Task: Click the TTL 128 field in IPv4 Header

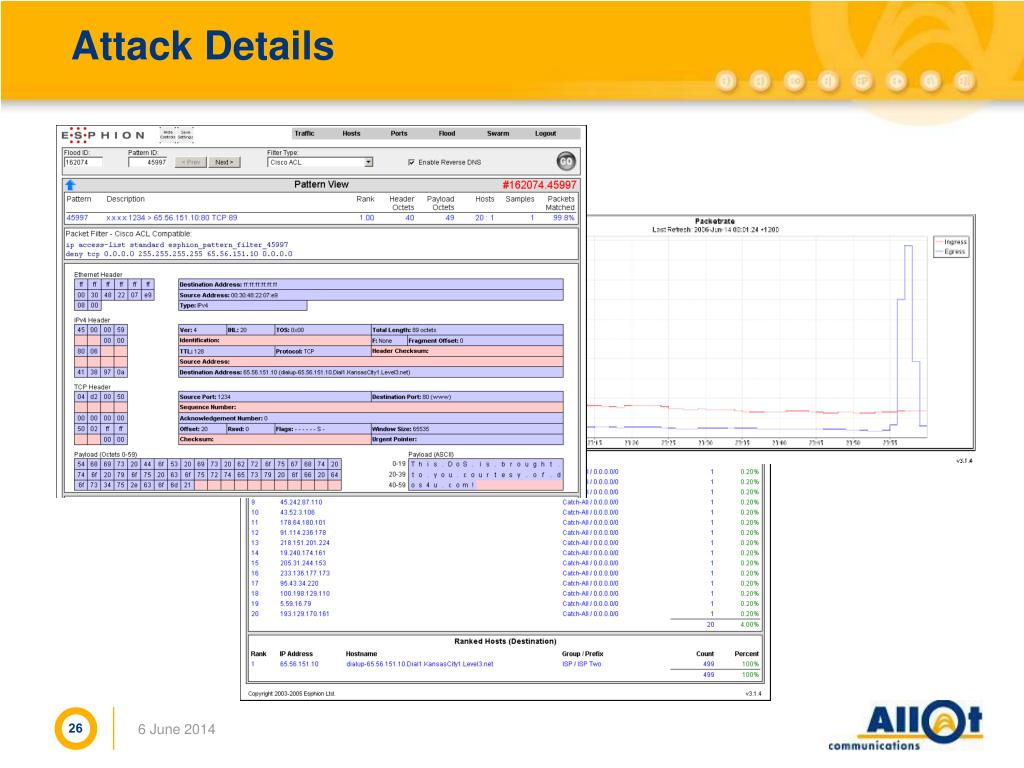Action: pyautogui.click(x=226, y=351)
